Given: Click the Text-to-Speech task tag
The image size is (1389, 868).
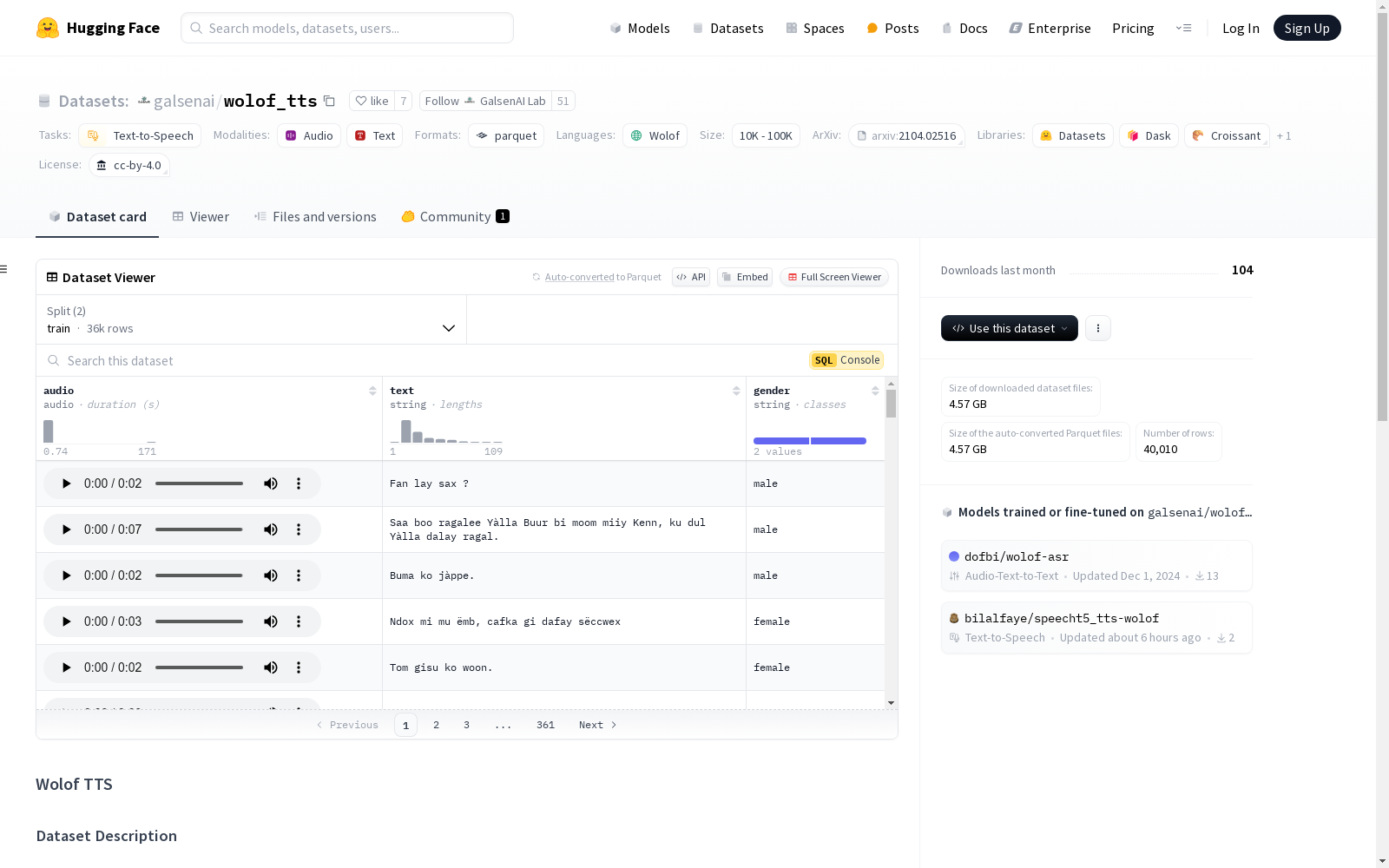Looking at the screenshot, I should [140, 135].
